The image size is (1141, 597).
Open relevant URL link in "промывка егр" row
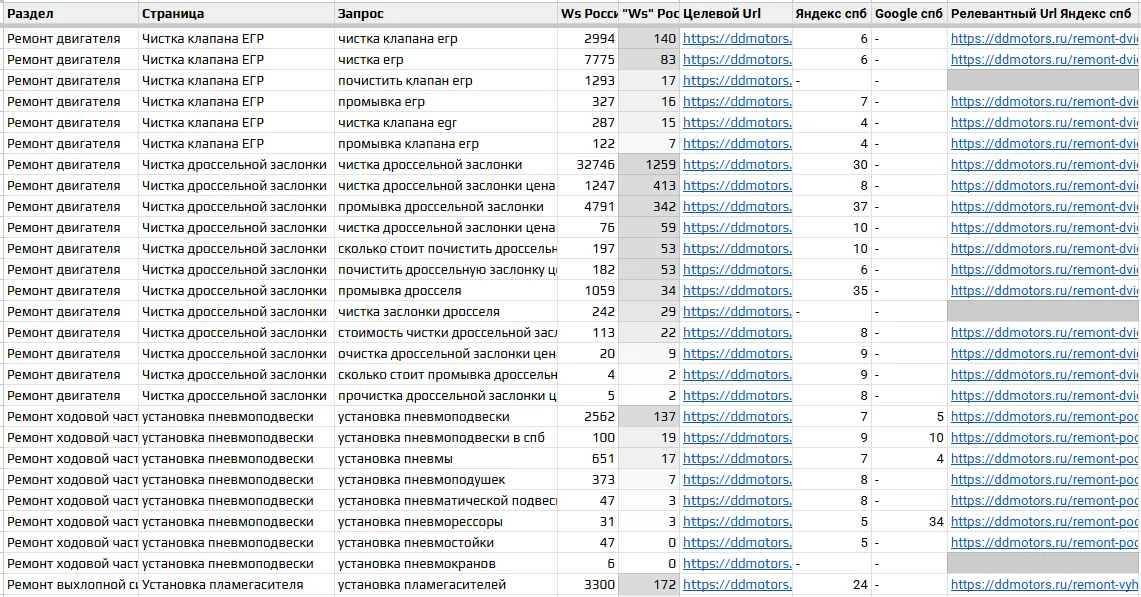pyautogui.click(x=1044, y=102)
